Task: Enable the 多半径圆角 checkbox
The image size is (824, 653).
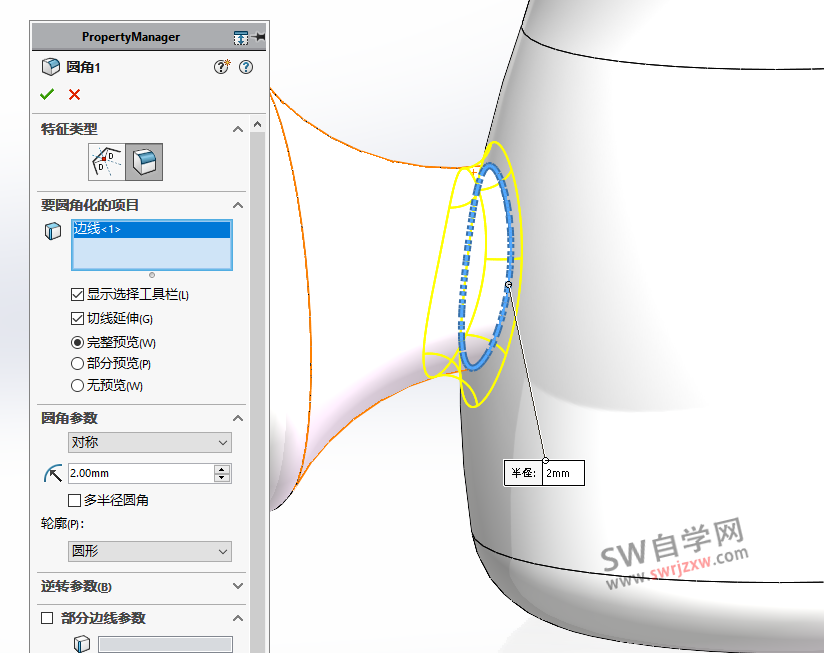Action: (74, 500)
